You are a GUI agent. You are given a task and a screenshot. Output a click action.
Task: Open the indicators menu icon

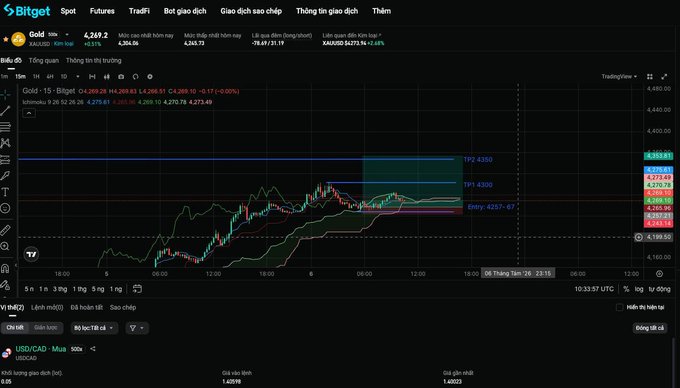[92, 77]
